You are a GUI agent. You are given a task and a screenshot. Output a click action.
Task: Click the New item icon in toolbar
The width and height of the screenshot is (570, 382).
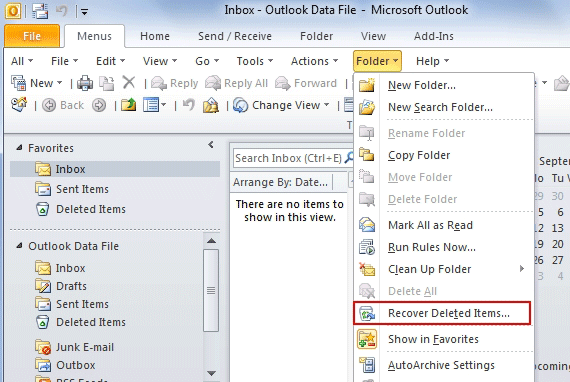19,83
